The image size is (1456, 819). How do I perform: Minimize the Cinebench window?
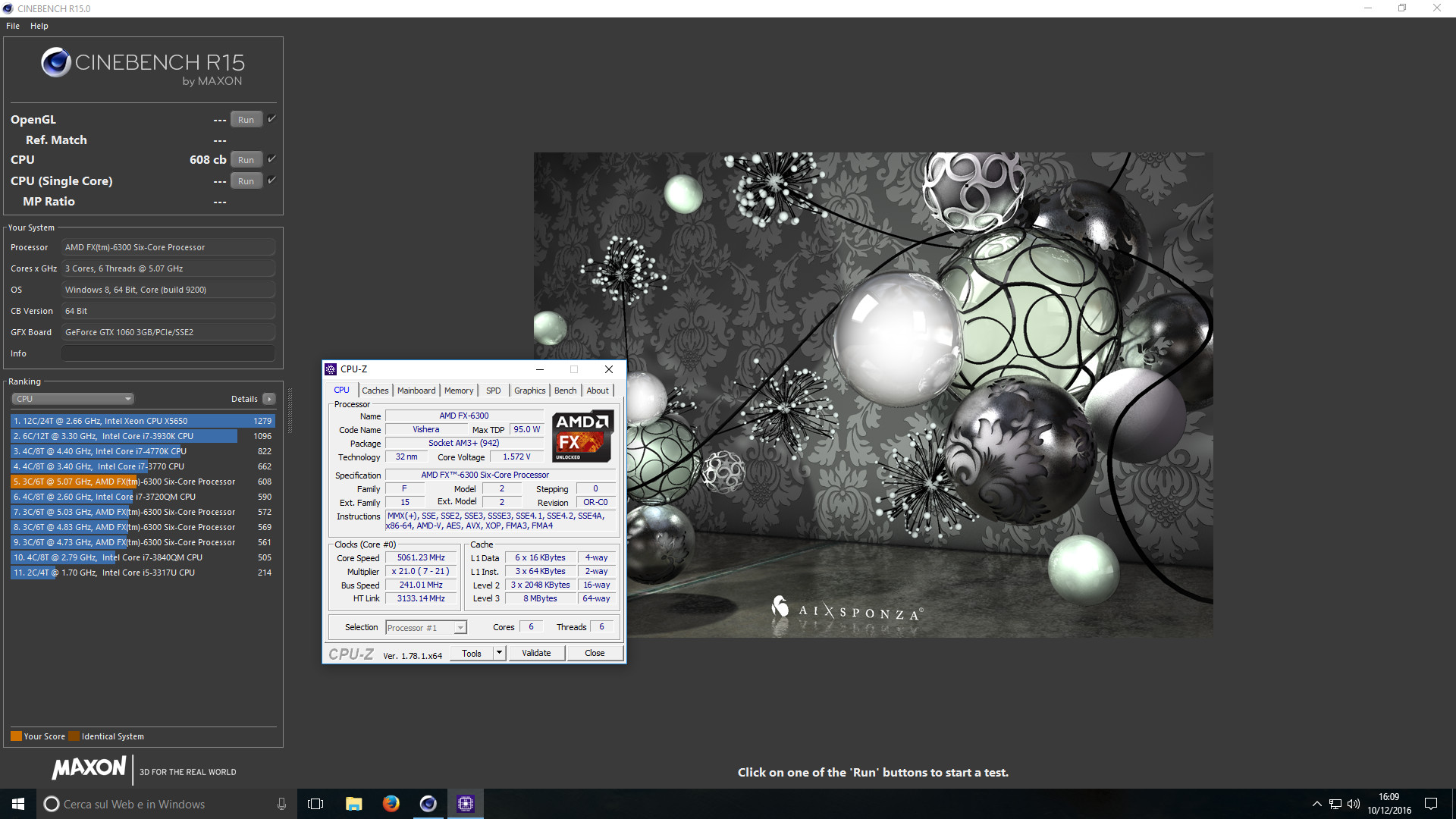pos(1368,8)
